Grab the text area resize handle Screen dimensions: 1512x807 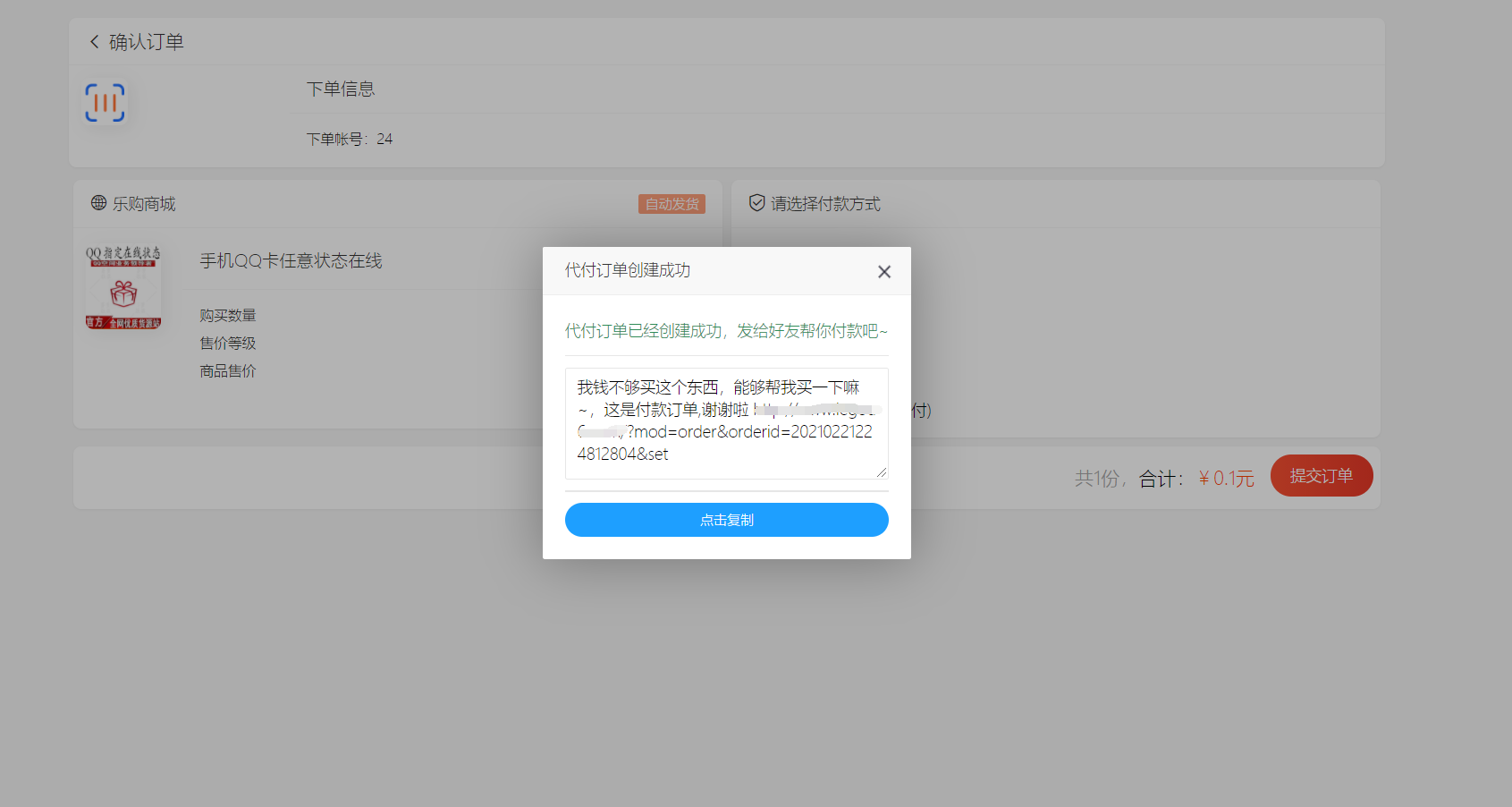pos(882,472)
